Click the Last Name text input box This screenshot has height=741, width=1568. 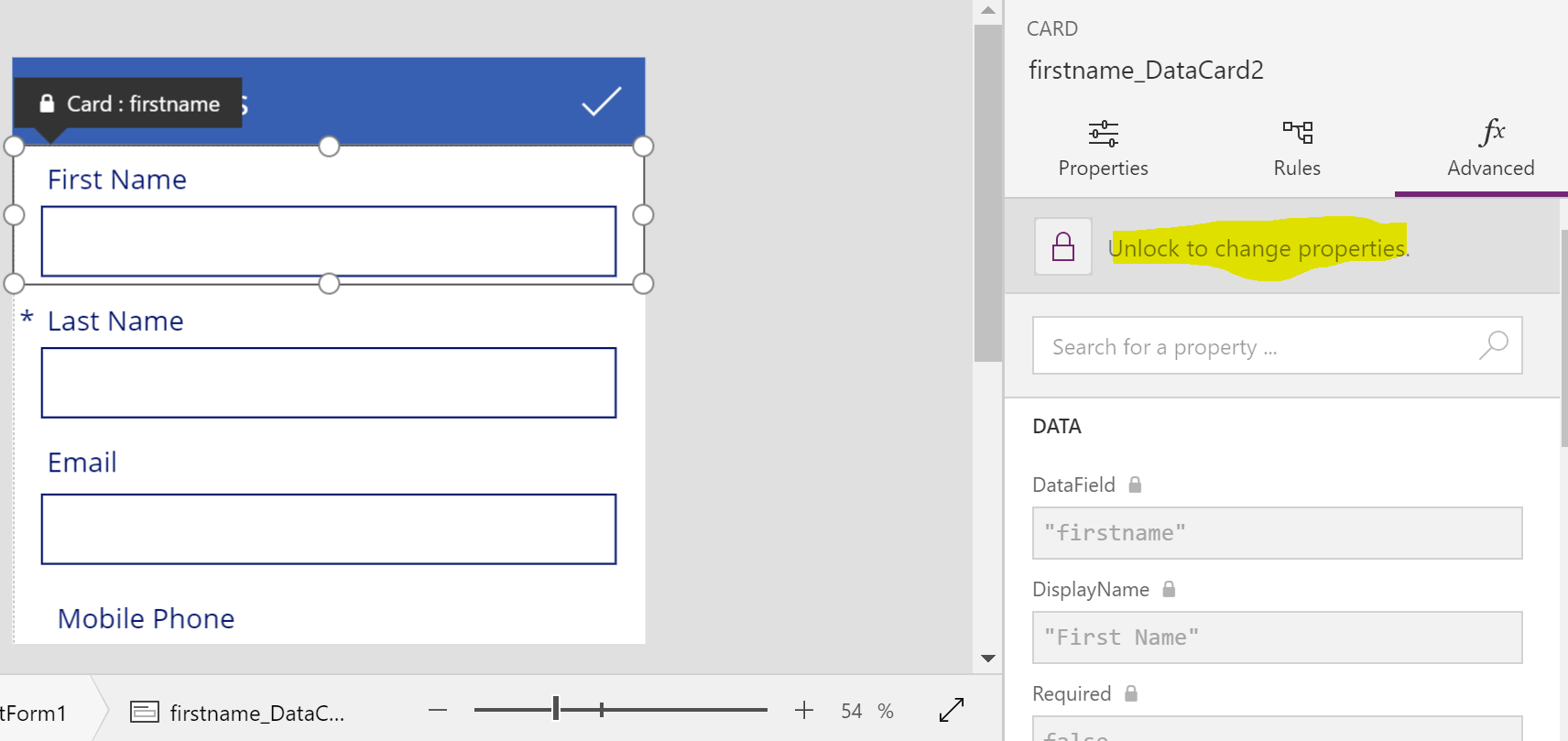point(329,383)
